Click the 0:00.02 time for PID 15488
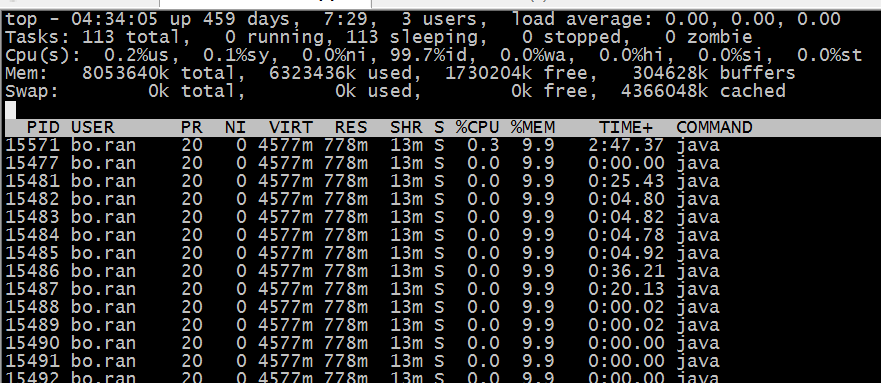The height and width of the screenshot is (383, 881). (626, 307)
